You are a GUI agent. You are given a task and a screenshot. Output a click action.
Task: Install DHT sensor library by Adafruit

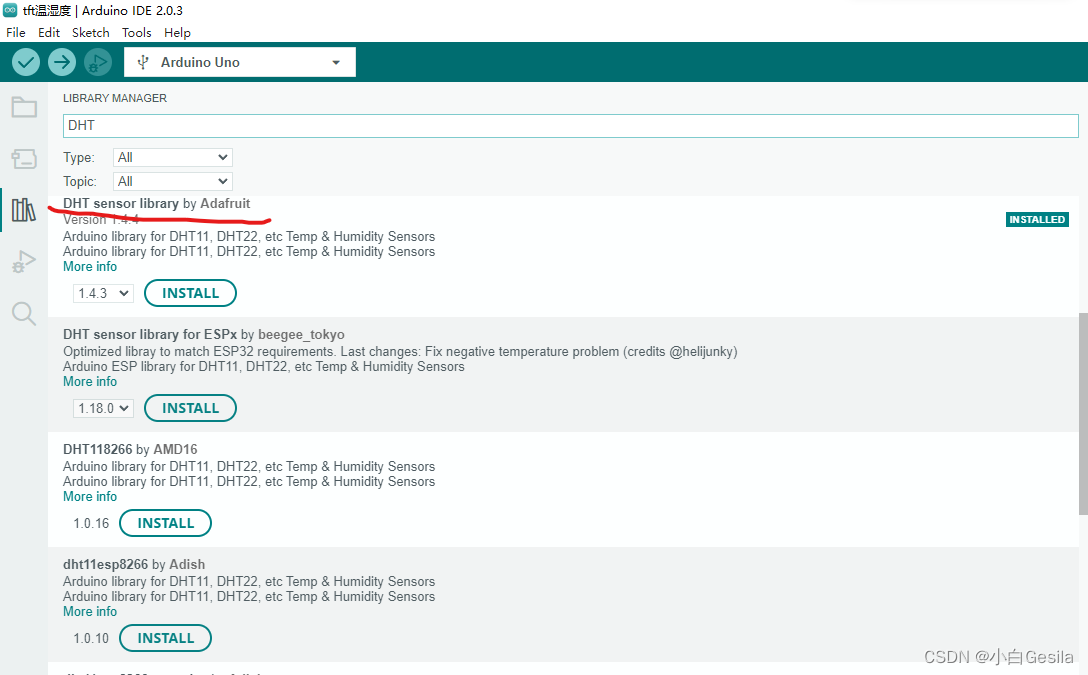pos(190,293)
